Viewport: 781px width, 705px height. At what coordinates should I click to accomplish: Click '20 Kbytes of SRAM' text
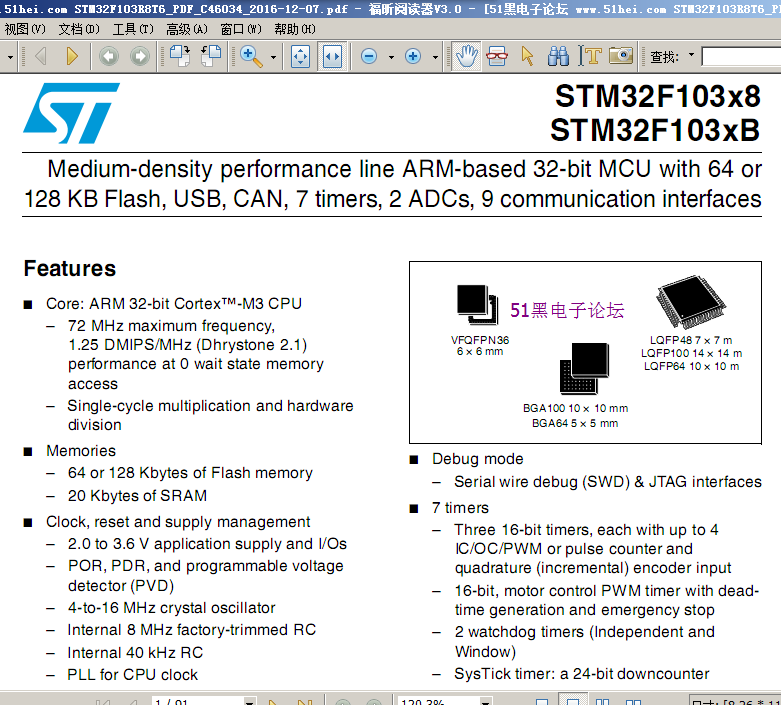pos(137,495)
